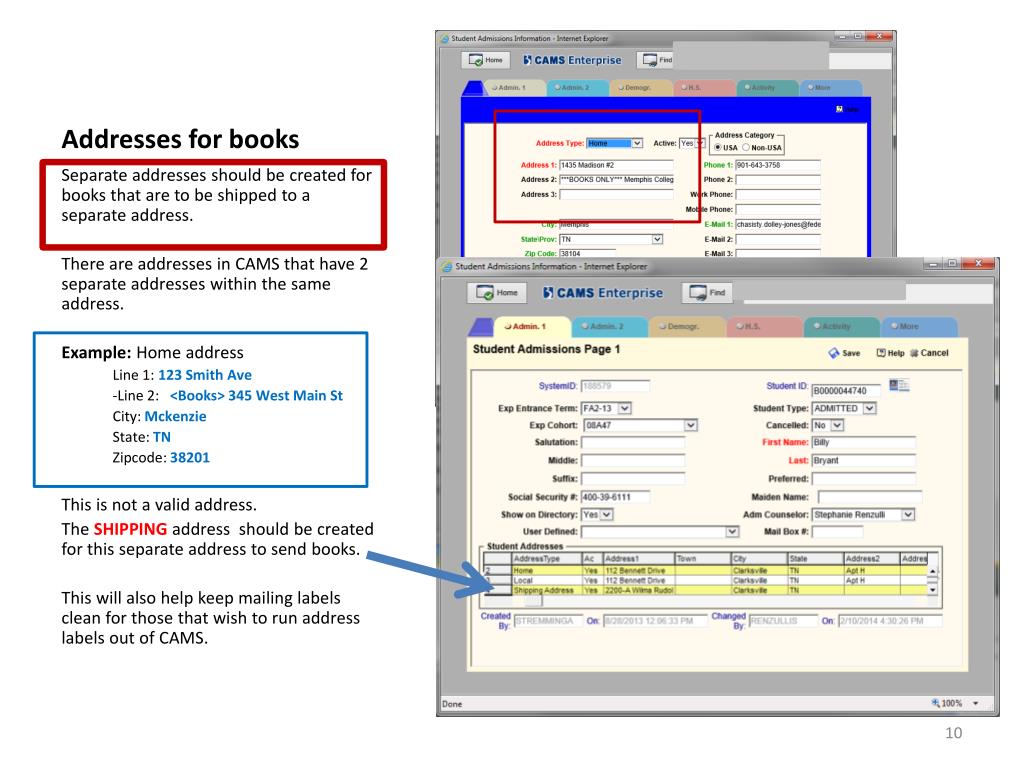This screenshot has width=1024, height=768.
Task: Click Maiden Name input field
Action: 870,497
